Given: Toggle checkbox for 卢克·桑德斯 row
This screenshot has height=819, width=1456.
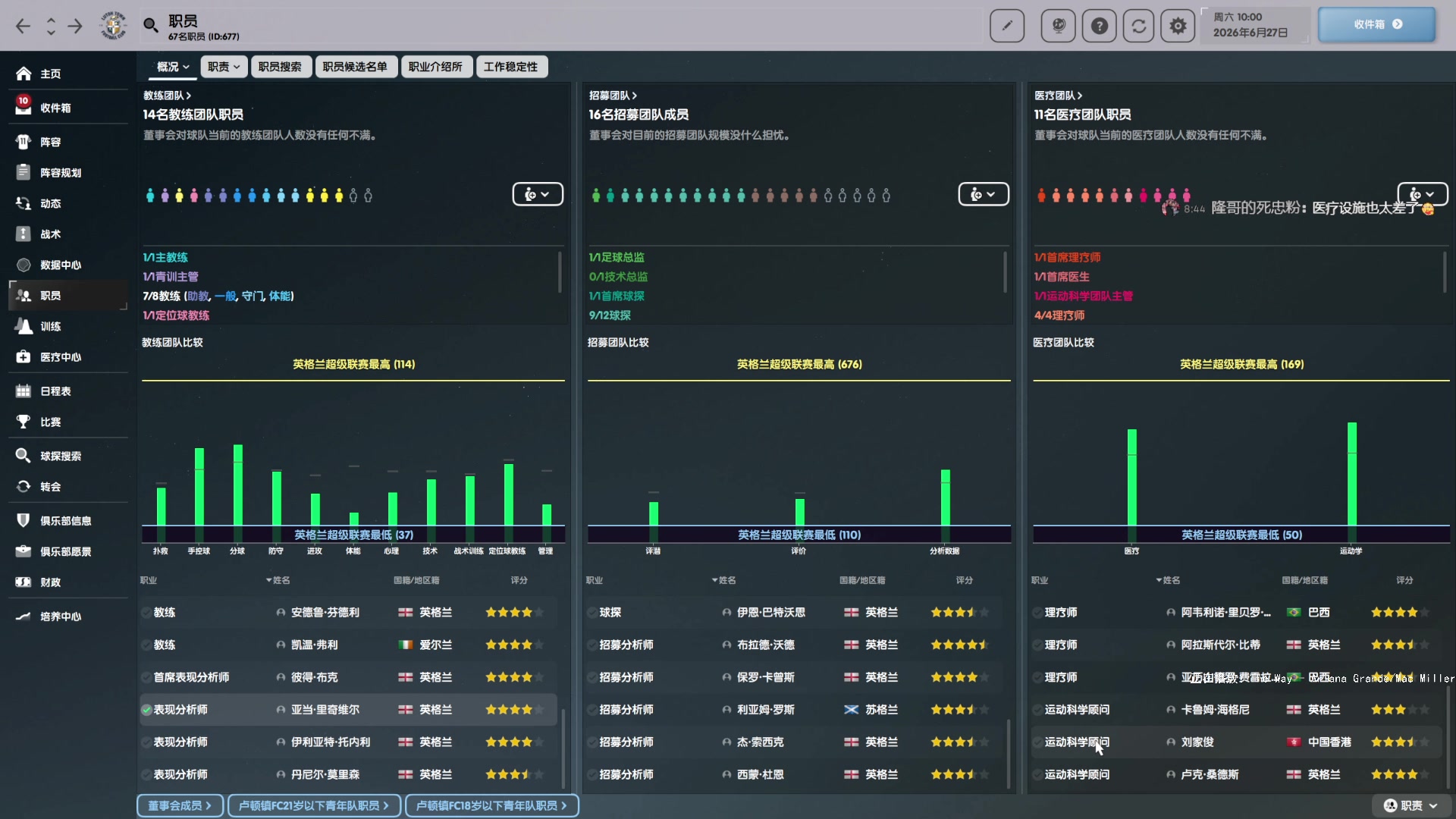Looking at the screenshot, I should (x=1037, y=775).
